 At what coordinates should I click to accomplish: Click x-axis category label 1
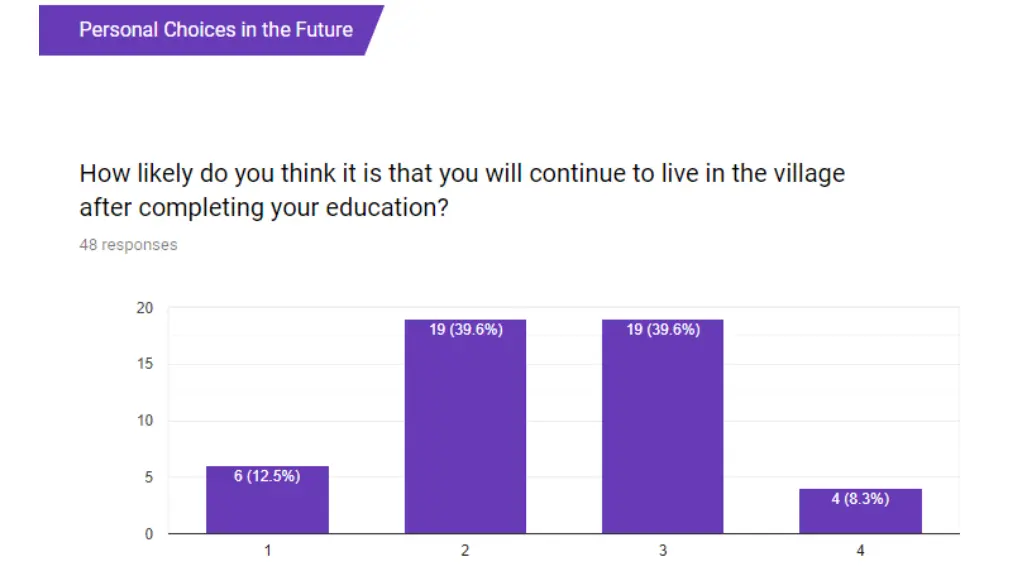click(x=267, y=551)
